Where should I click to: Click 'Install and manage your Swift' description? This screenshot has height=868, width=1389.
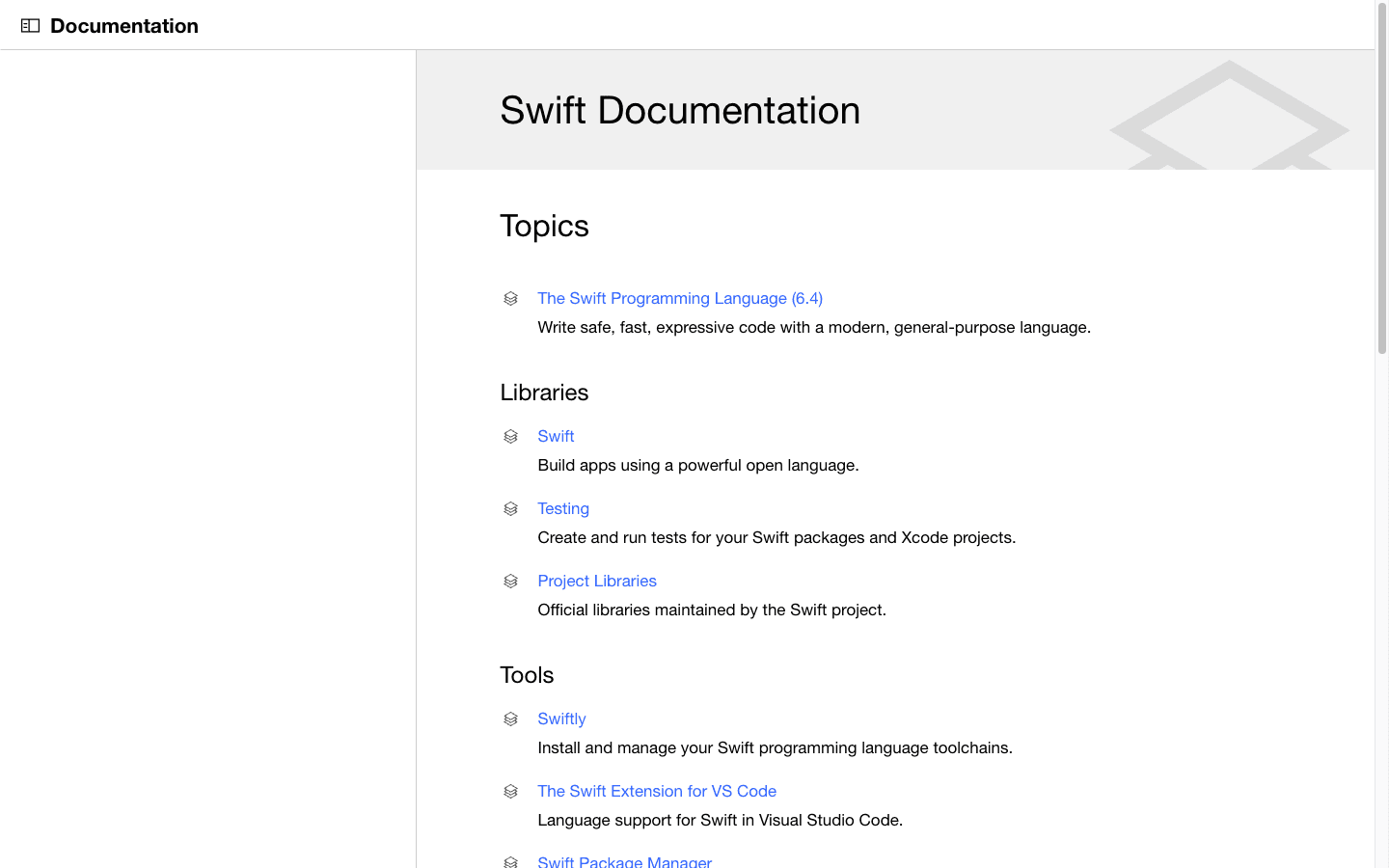pyautogui.click(x=775, y=747)
